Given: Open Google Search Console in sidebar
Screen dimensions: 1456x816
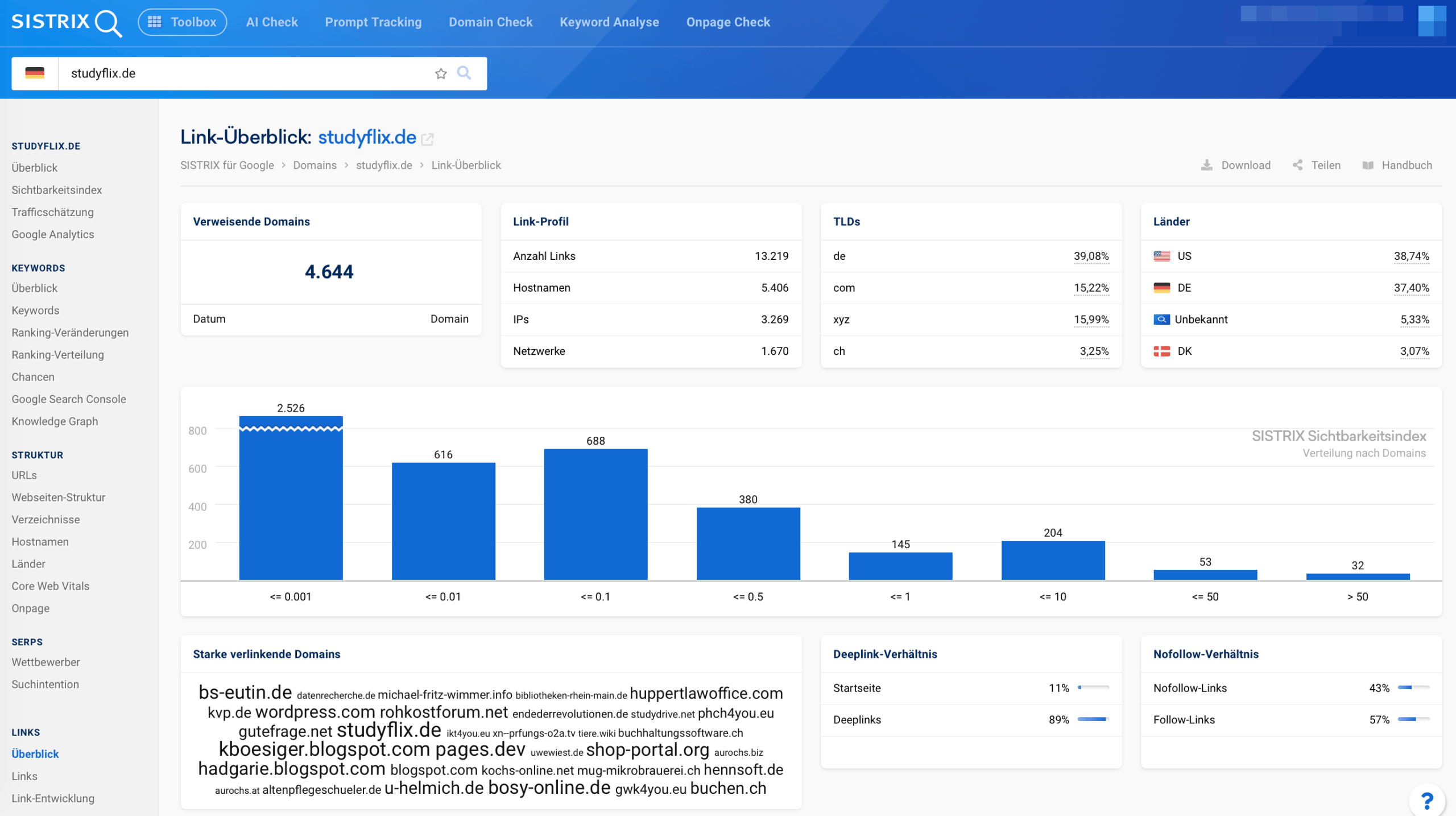Looking at the screenshot, I should (x=69, y=399).
